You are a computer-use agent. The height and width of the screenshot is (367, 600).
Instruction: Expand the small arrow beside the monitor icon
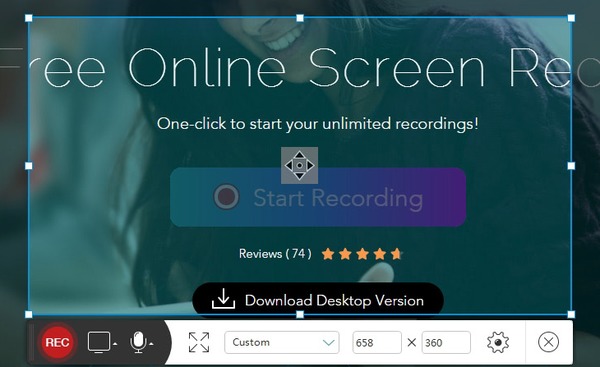click(115, 344)
